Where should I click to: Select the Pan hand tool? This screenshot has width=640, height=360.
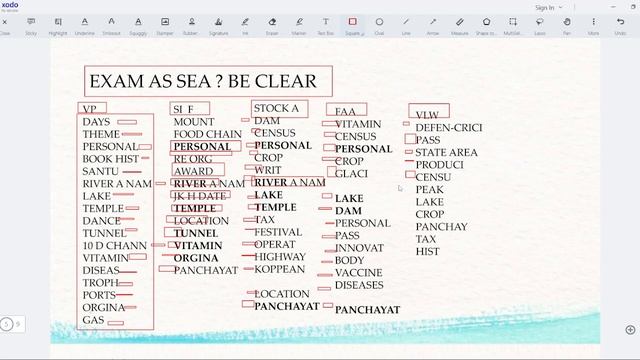[x=567, y=25]
